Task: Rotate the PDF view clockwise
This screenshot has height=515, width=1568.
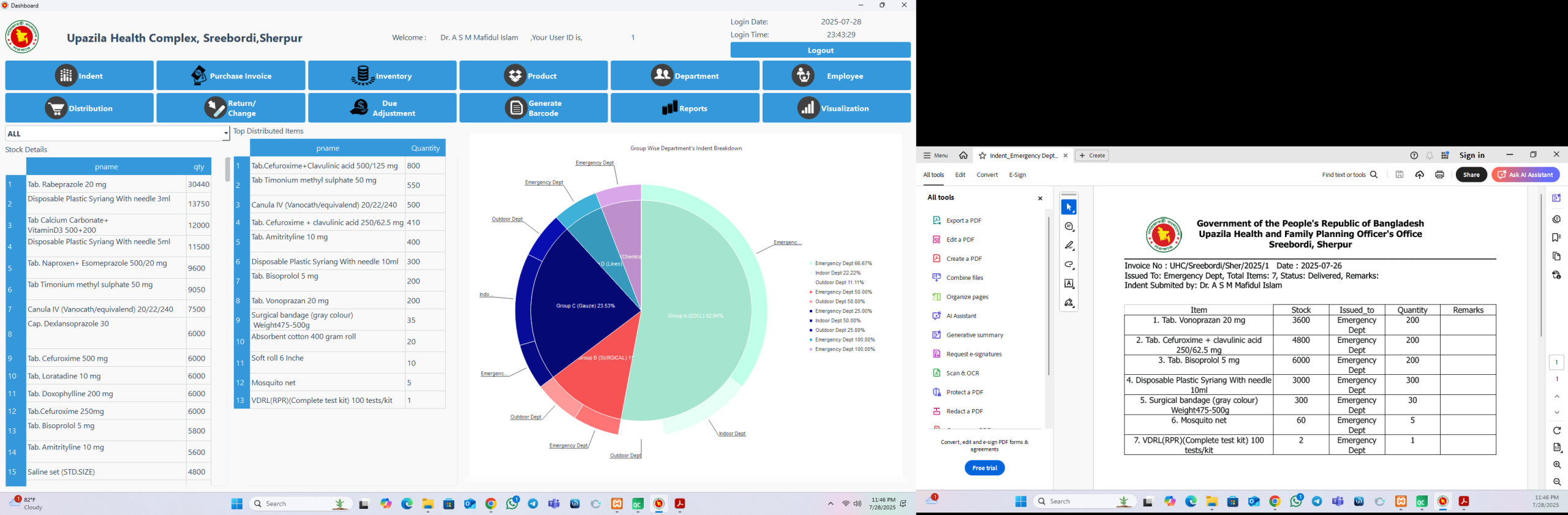Action: 1556,430
